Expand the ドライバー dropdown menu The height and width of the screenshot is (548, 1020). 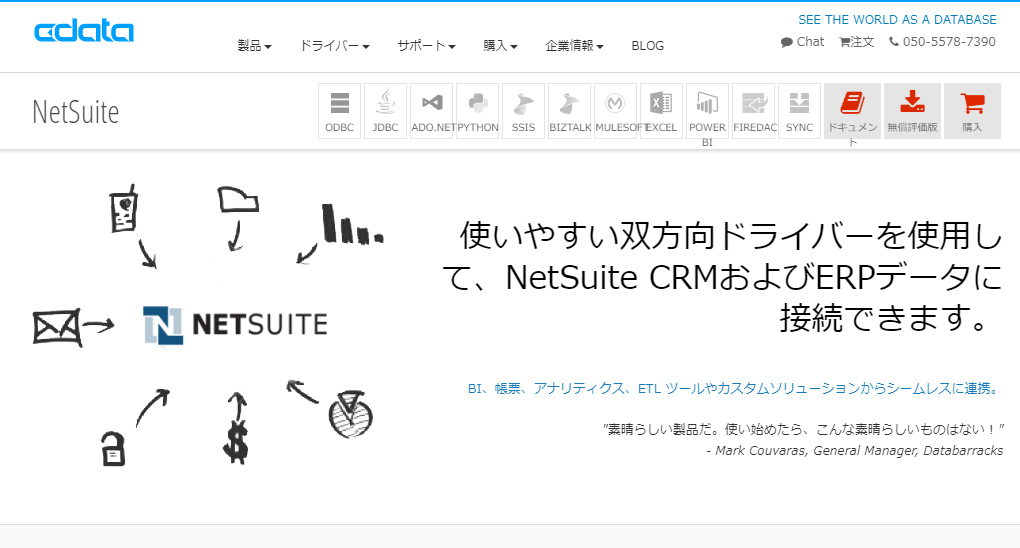point(334,46)
